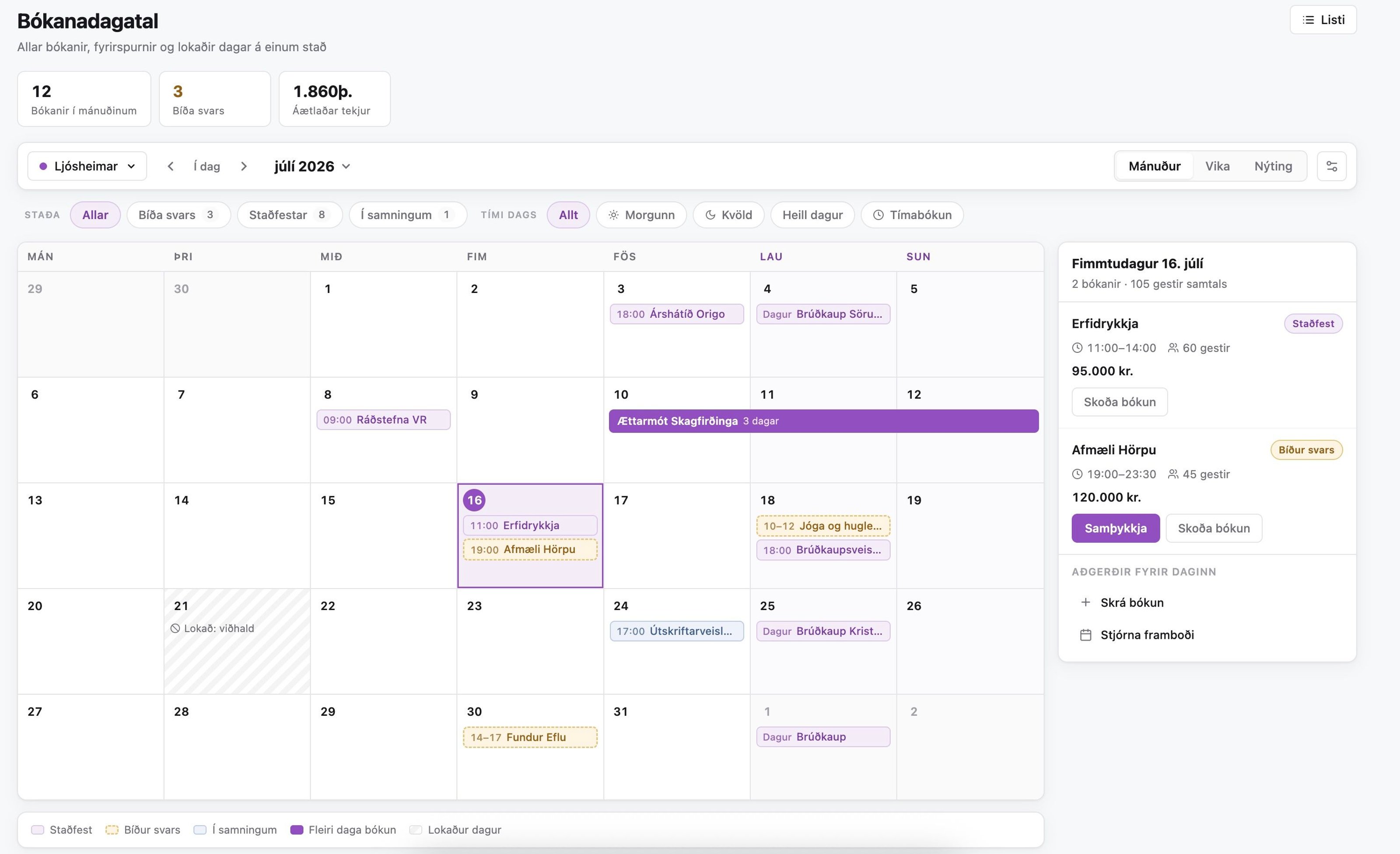Screen dimensions: 1400x854
Task: Open Árshátíð Origo event on July 3
Action: 677,314
